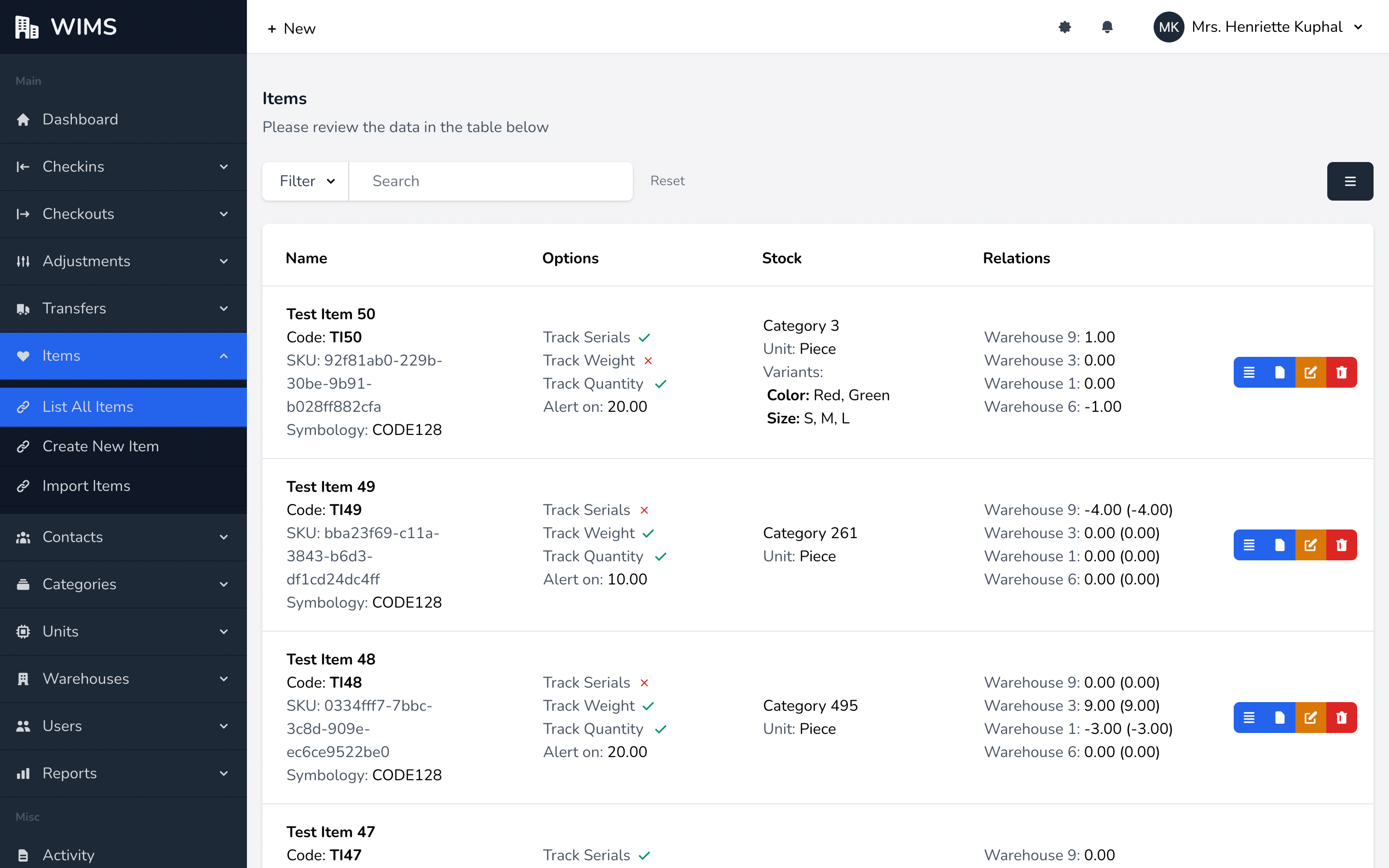Click the Transfers truck icon

23,309
